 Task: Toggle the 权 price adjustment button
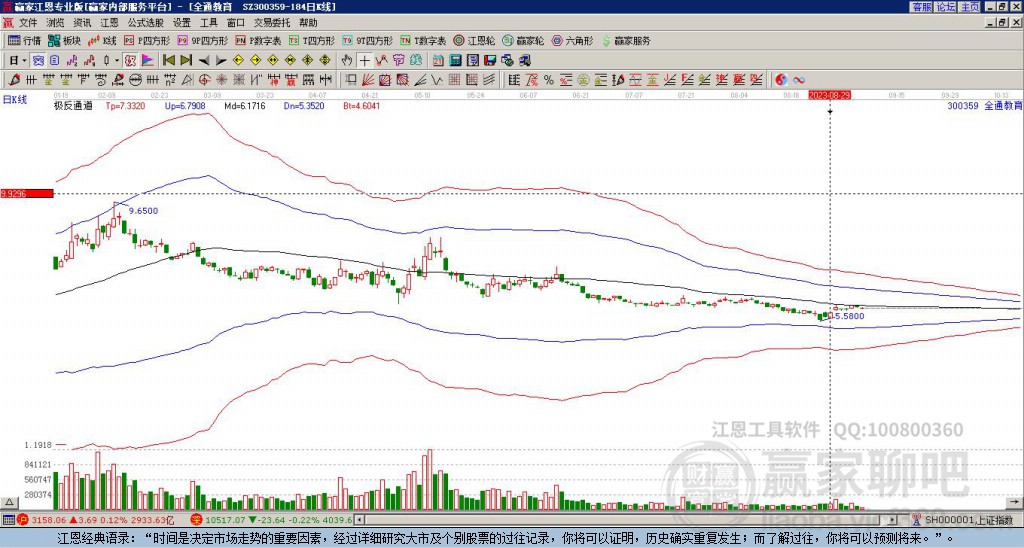point(130,61)
